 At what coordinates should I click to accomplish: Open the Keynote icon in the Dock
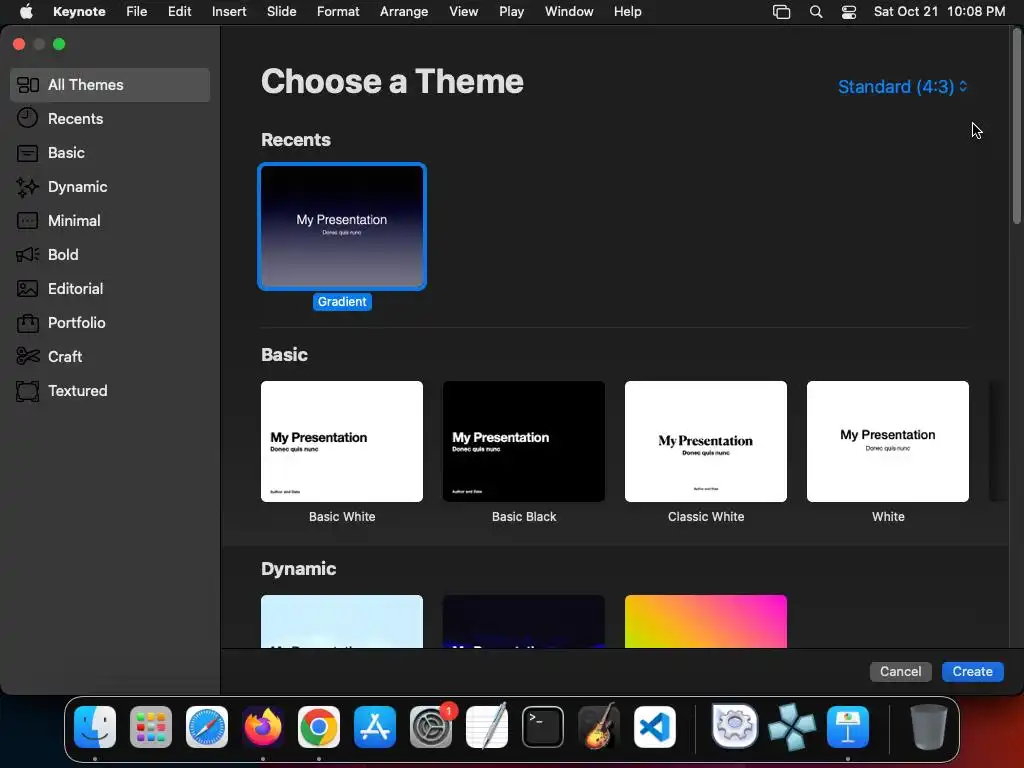848,727
